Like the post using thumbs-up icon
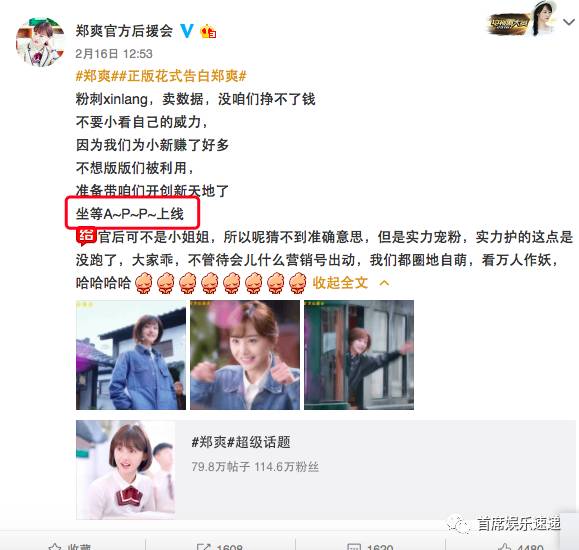The width and height of the screenshot is (579, 550). click(505, 547)
